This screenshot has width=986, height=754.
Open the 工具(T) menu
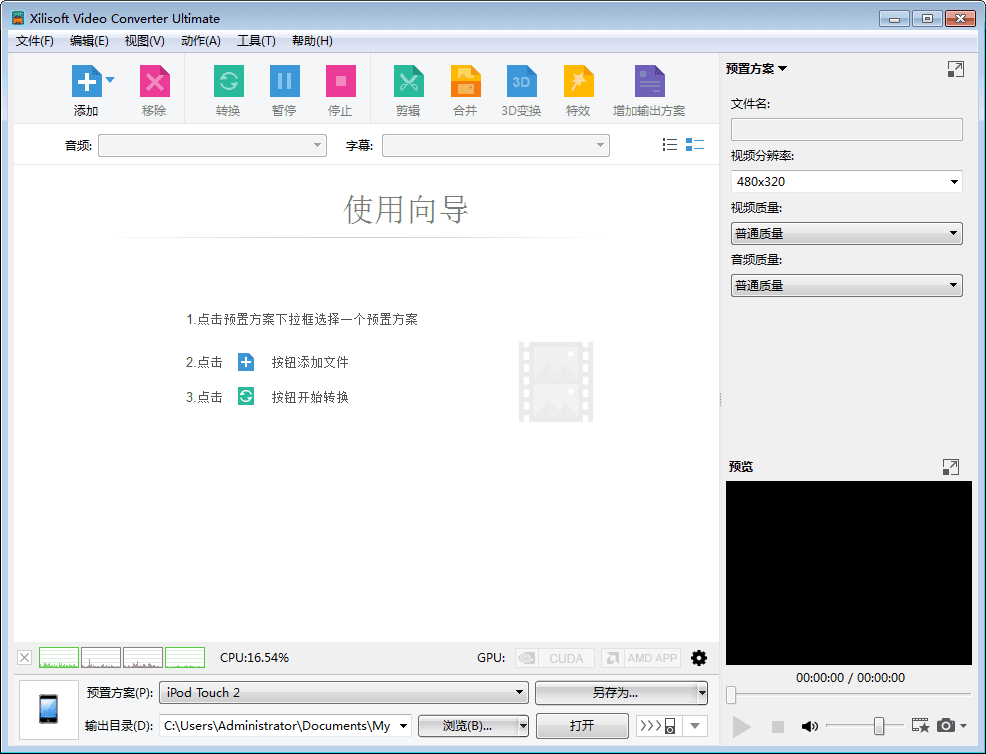click(x=256, y=41)
